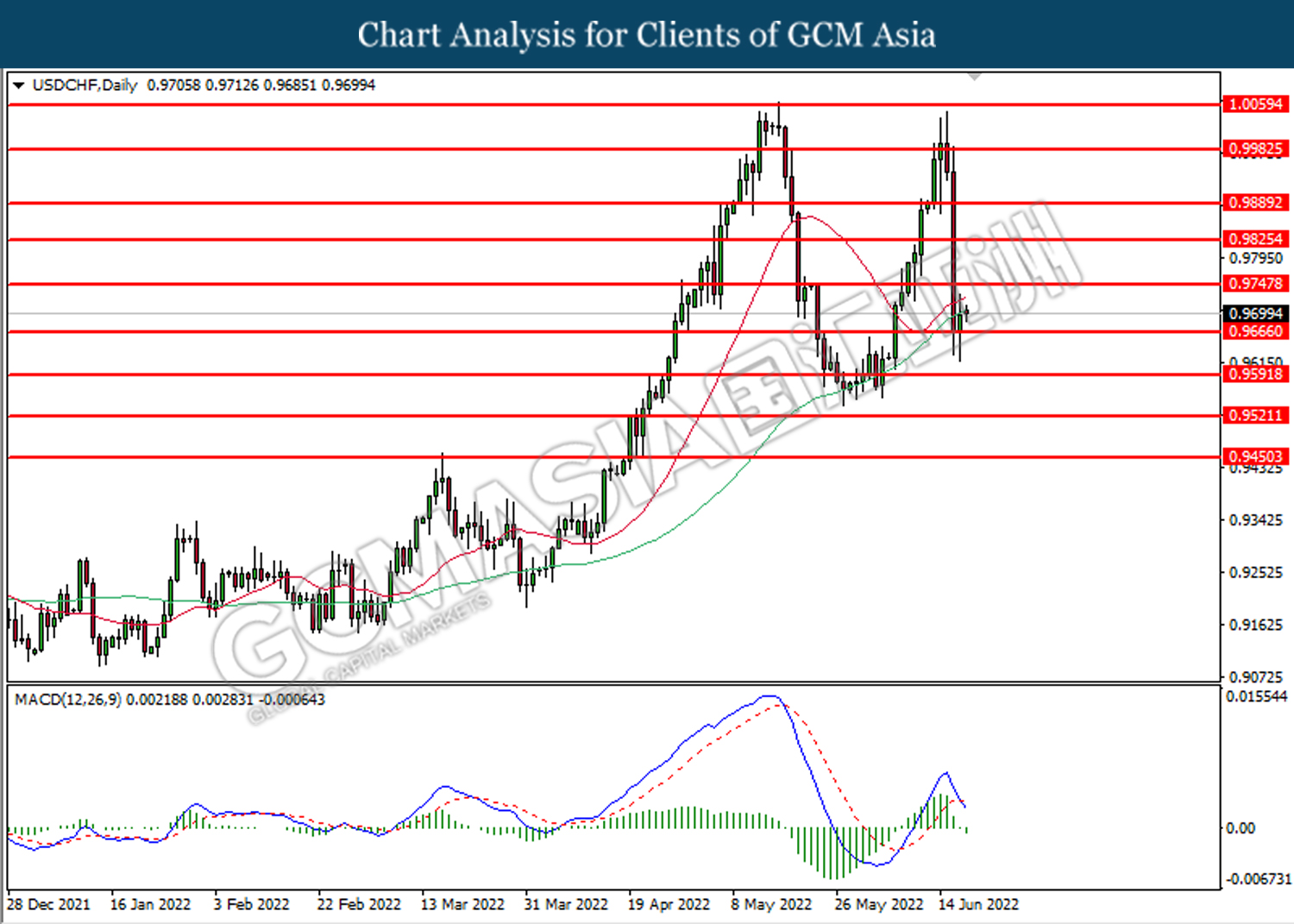This screenshot has width=1294, height=924.
Task: Click the 19 Apr 2022 date label
Action: [669, 904]
